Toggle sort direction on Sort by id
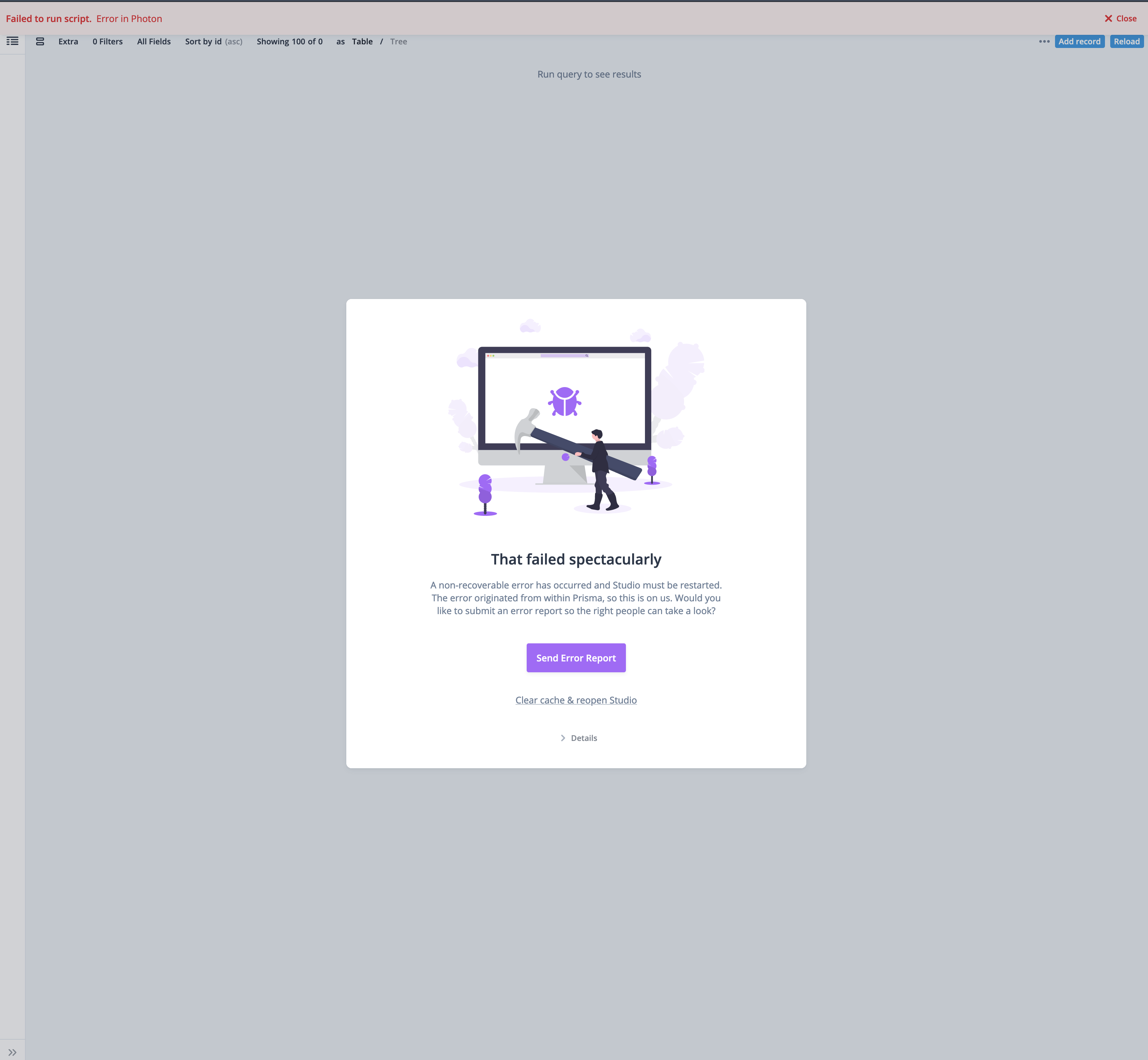The image size is (1148, 1060). point(233,41)
